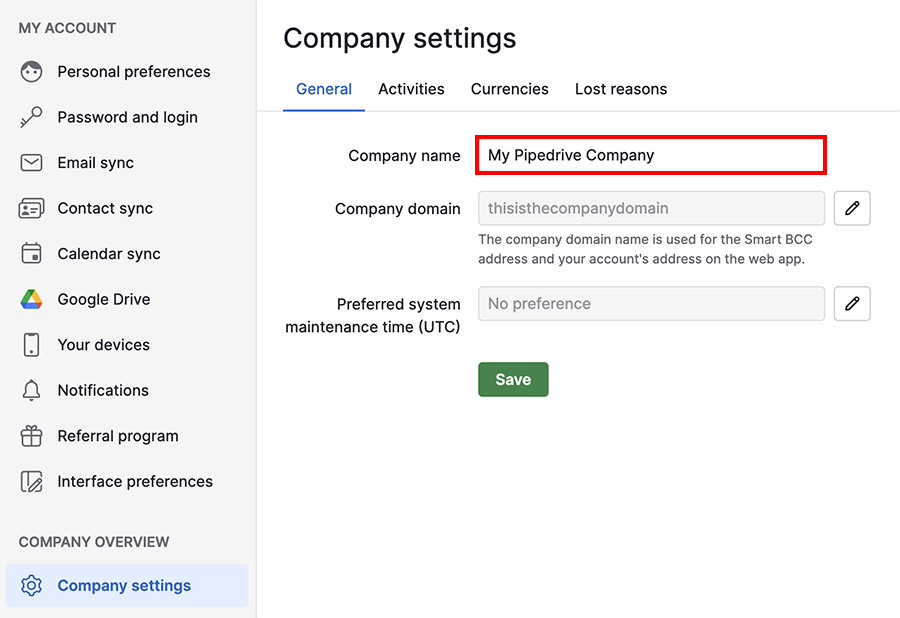Image resolution: width=900 pixels, height=618 pixels.
Task: Click the calendar icon for Calendar sync
Action: (31, 254)
